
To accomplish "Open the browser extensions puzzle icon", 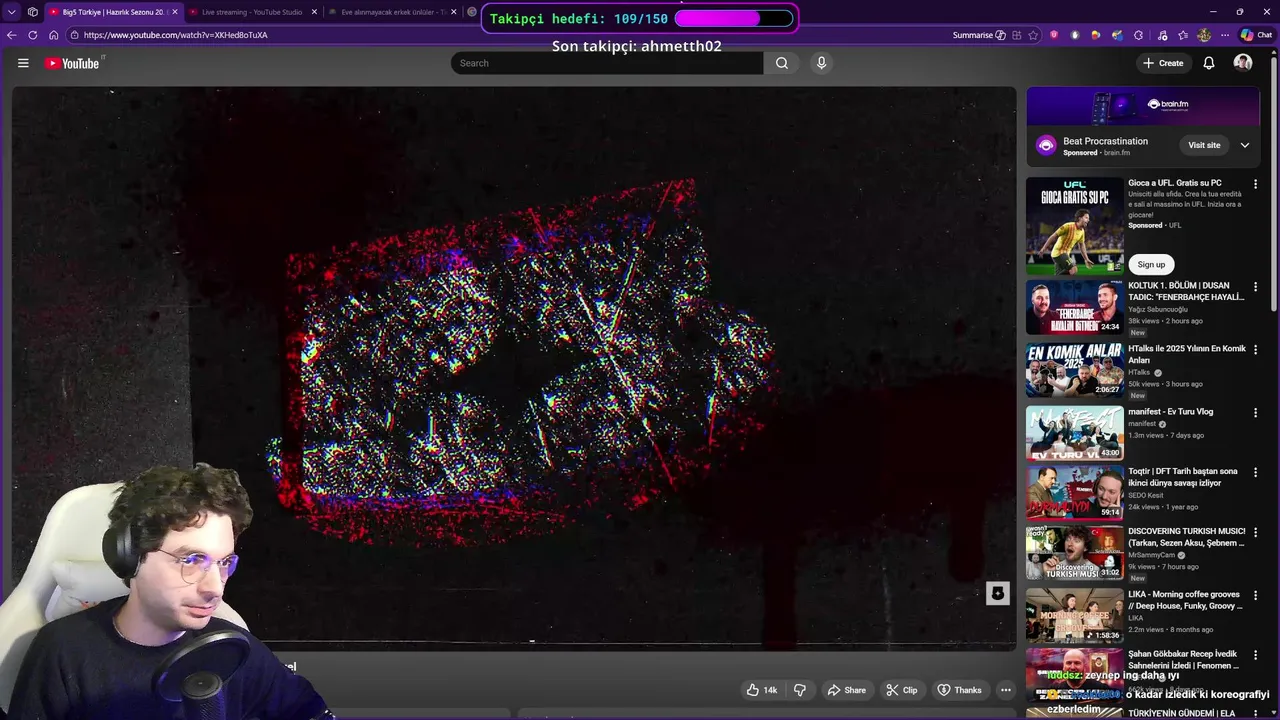I will click(1138, 35).
